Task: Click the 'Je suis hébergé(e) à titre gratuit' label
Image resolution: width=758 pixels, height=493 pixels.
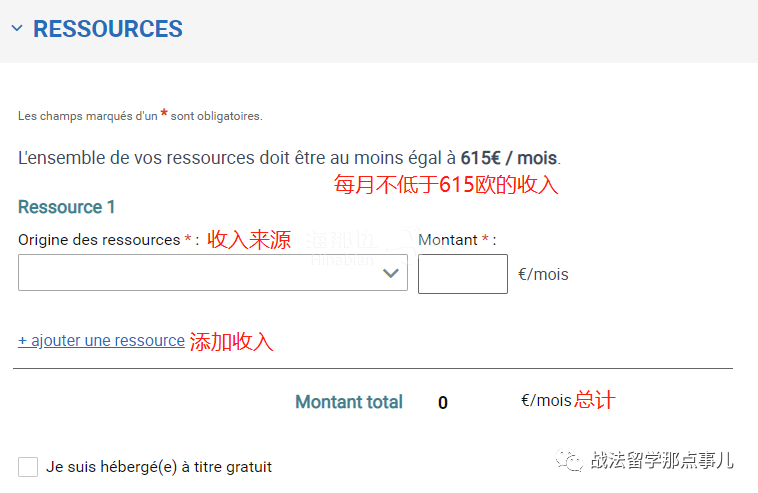Action: 159,467
